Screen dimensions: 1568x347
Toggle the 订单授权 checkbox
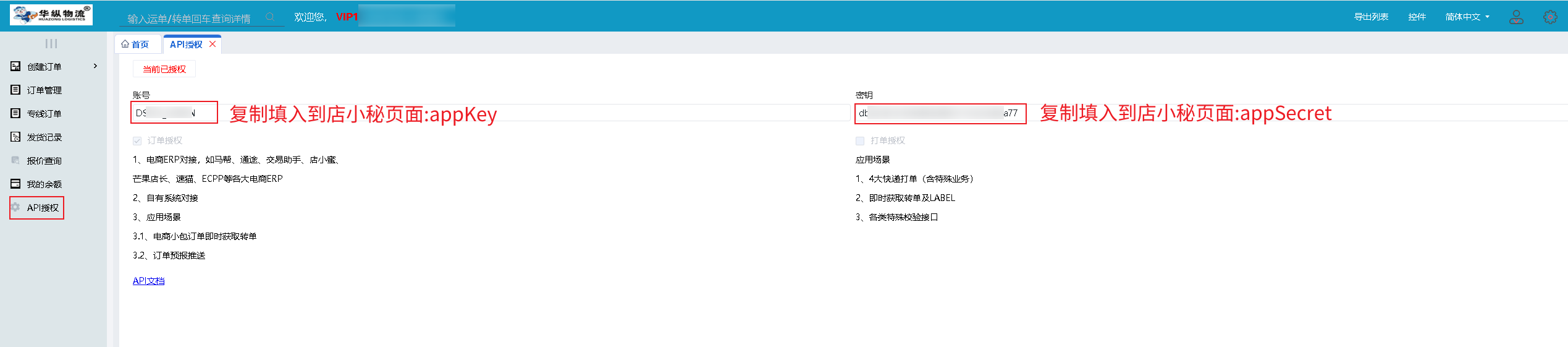click(x=137, y=141)
